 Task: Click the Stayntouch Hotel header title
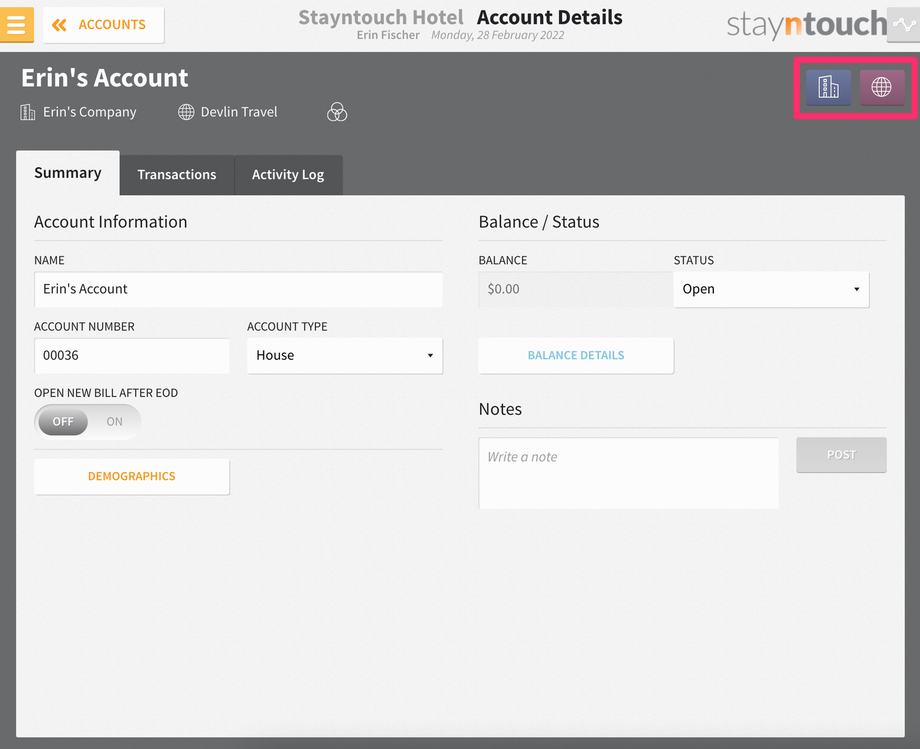click(x=381, y=17)
